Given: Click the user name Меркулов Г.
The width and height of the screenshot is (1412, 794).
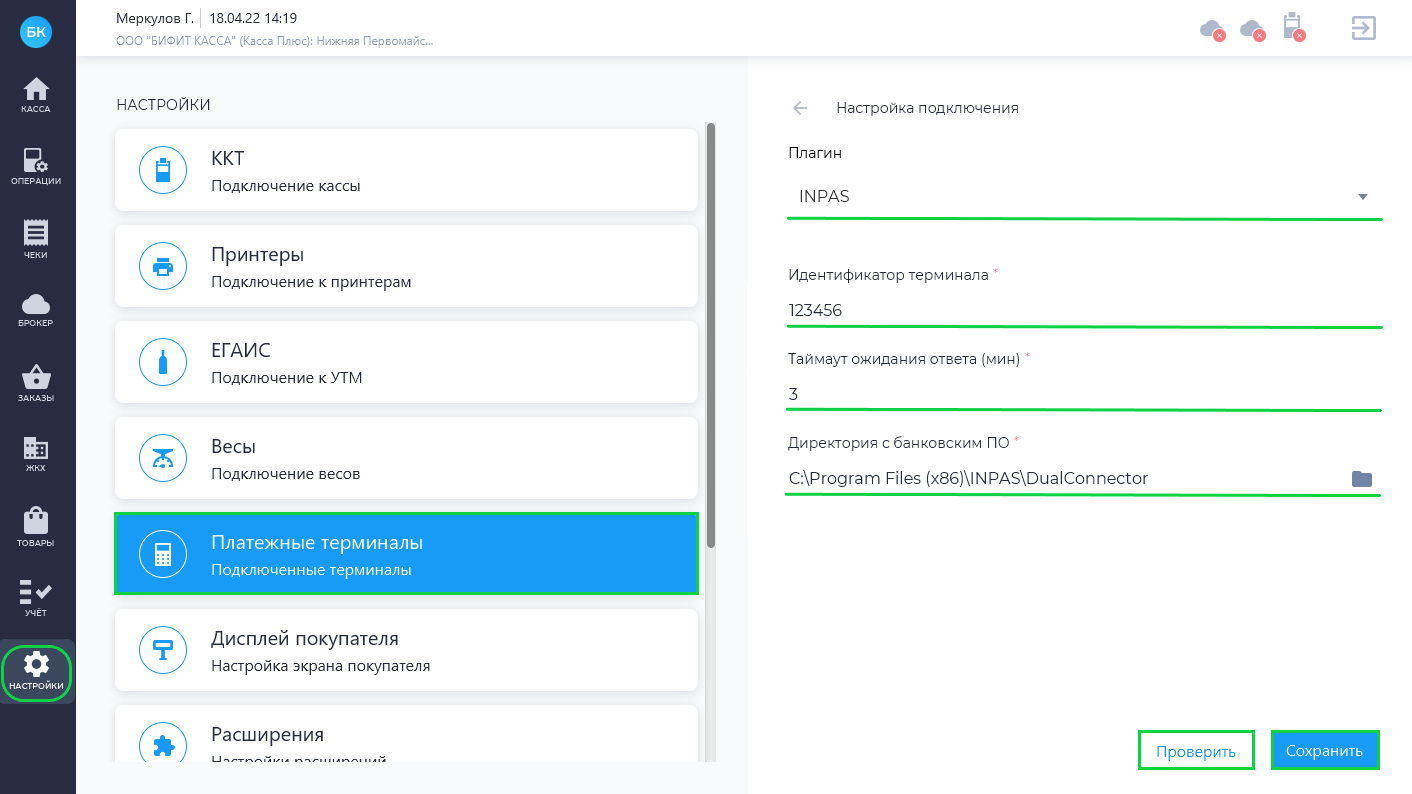Looking at the screenshot, I should (156, 18).
